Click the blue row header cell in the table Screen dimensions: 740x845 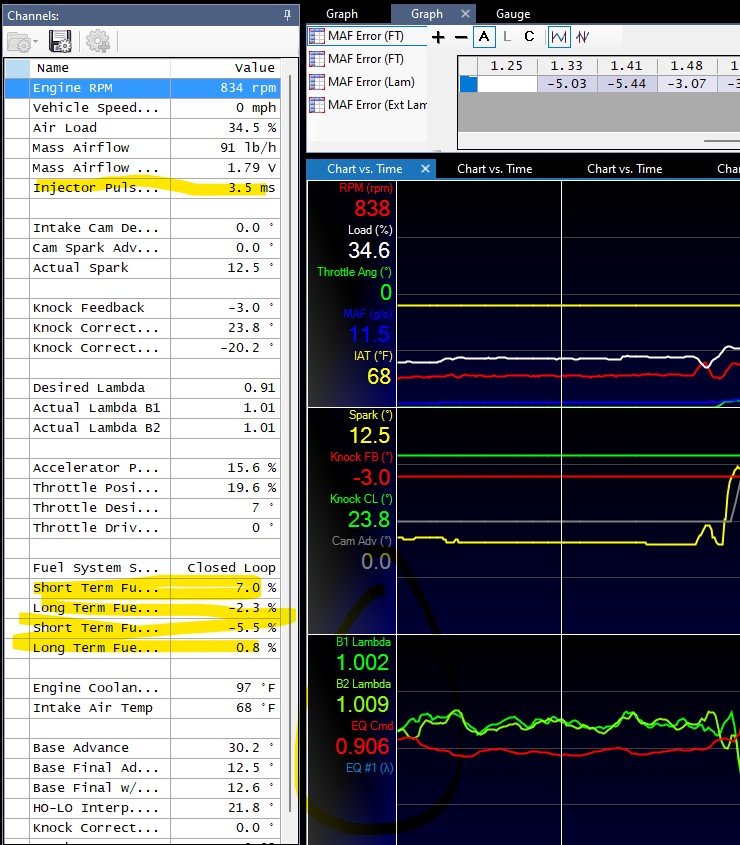pyautogui.click(x=468, y=84)
